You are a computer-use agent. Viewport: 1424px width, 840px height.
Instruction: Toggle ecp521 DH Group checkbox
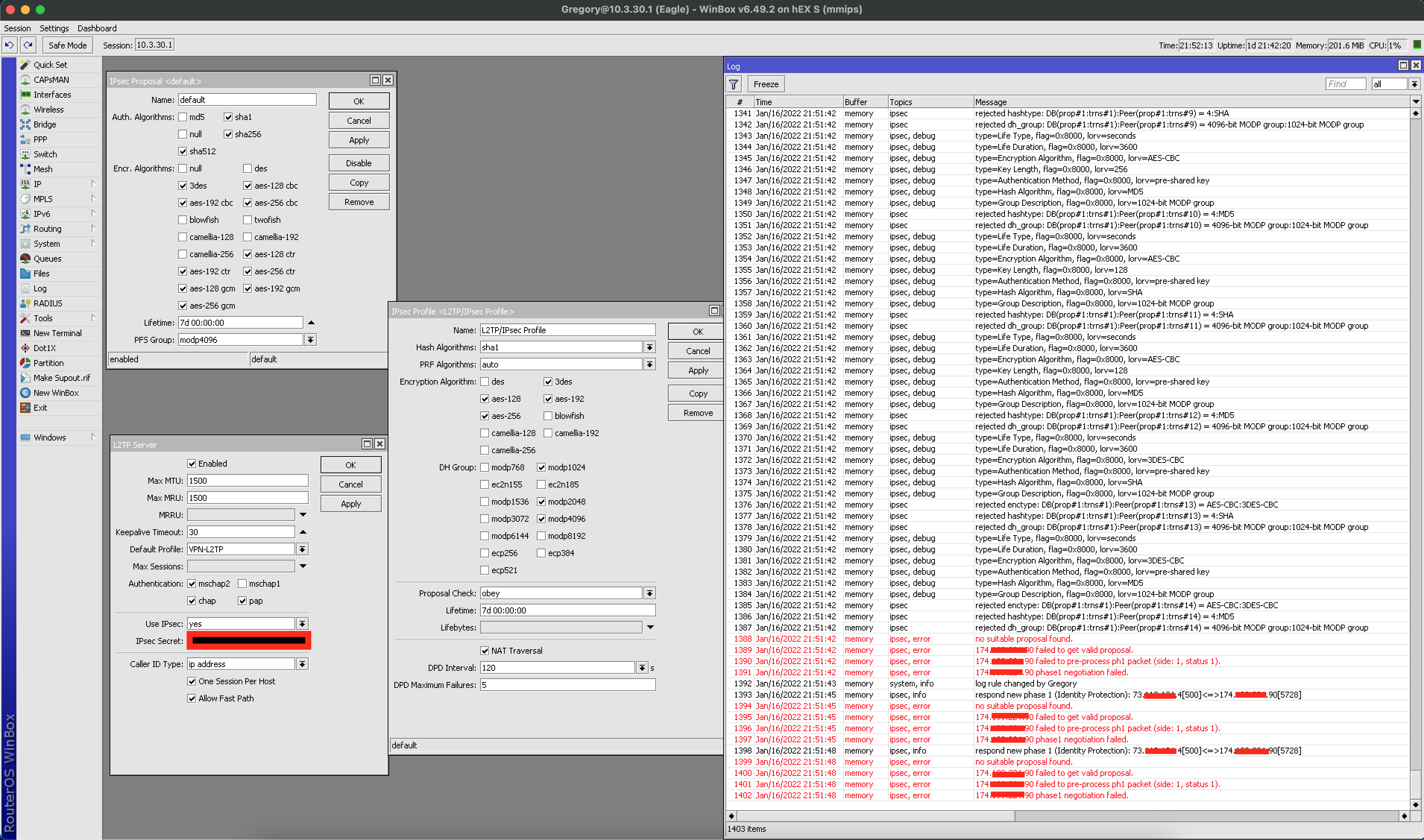(x=485, y=571)
